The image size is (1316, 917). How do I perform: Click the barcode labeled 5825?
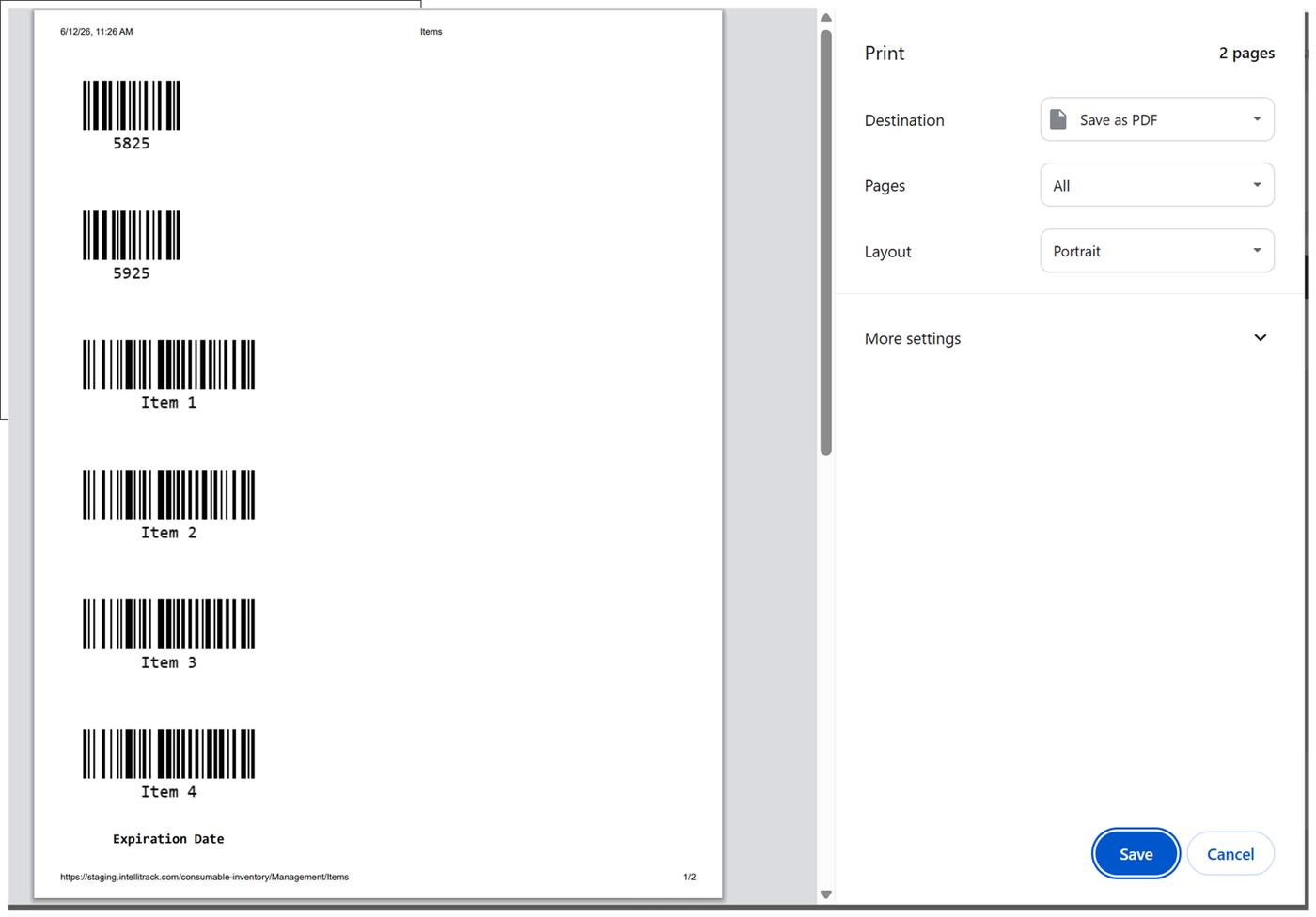pos(132,105)
